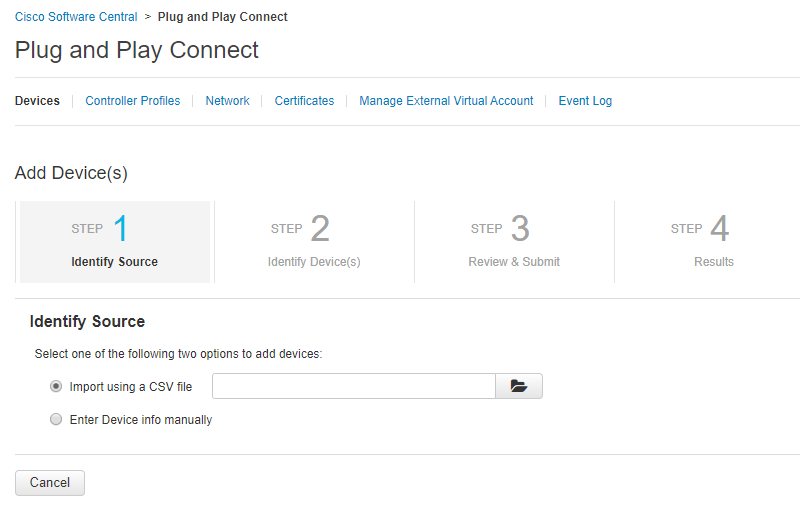Click the Plug and Play Connect page heading
This screenshot has height=516, width=800.
tap(137, 50)
